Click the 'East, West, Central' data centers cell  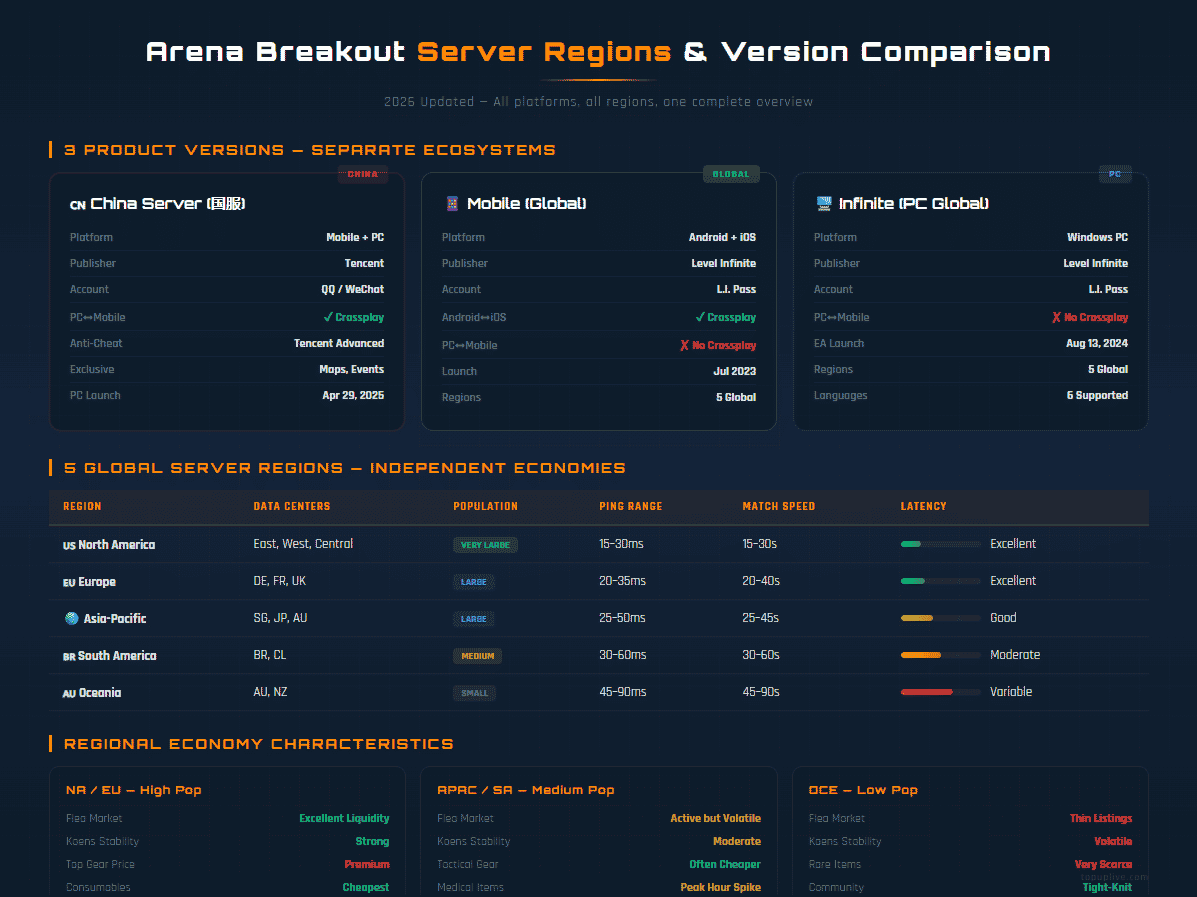[x=303, y=544]
